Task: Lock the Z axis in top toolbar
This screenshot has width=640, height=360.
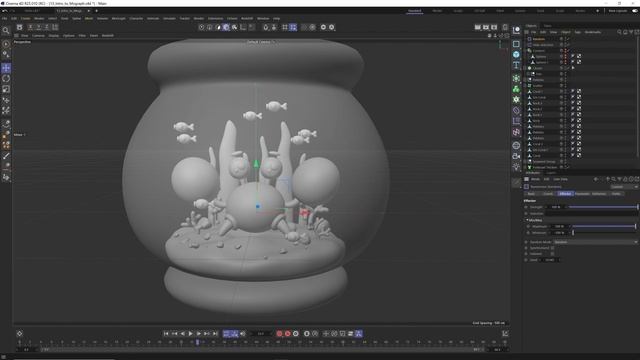Action: 47,27
